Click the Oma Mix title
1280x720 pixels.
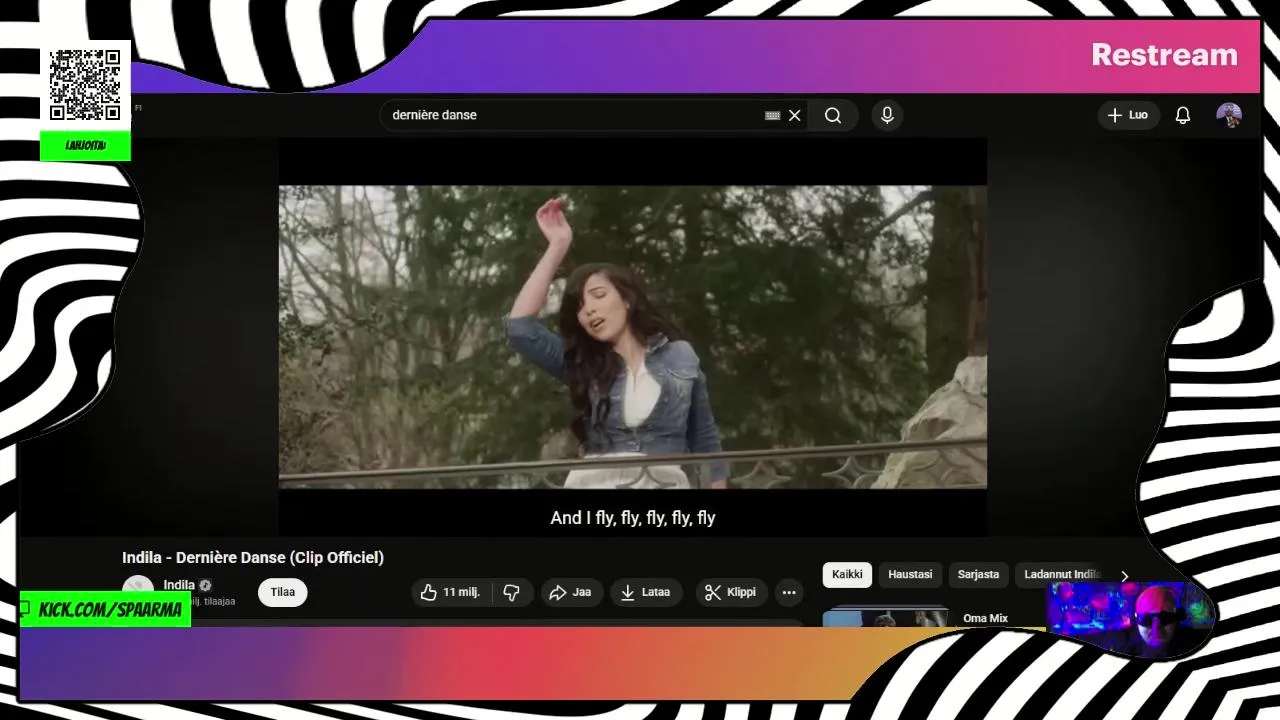pos(985,618)
